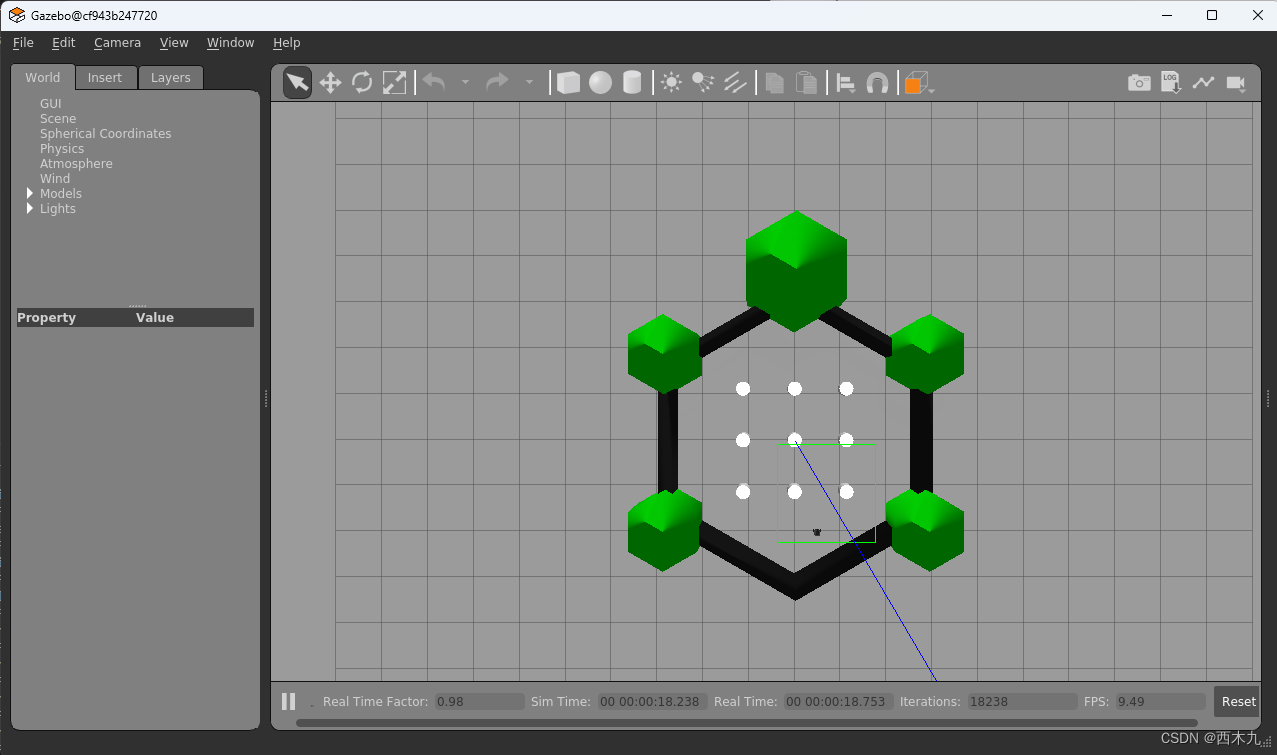Click the Gazebo app icon in title bar
1277x755 pixels.
click(17, 15)
